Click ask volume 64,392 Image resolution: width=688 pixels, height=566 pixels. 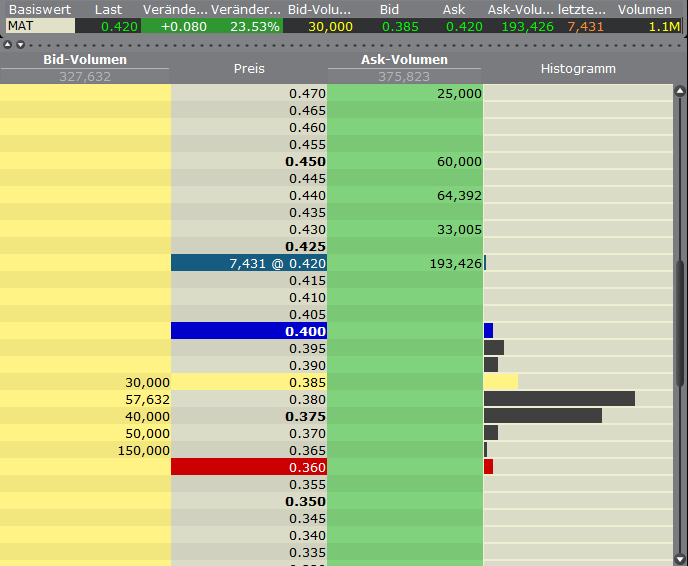pos(459,196)
